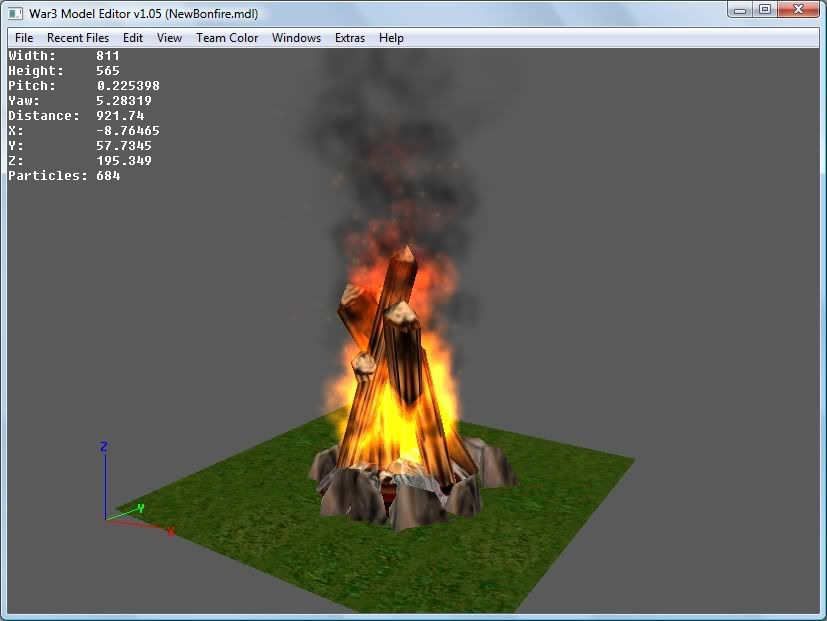Image resolution: width=827 pixels, height=621 pixels.
Task: Click the Particles count 684
Action: (x=108, y=176)
